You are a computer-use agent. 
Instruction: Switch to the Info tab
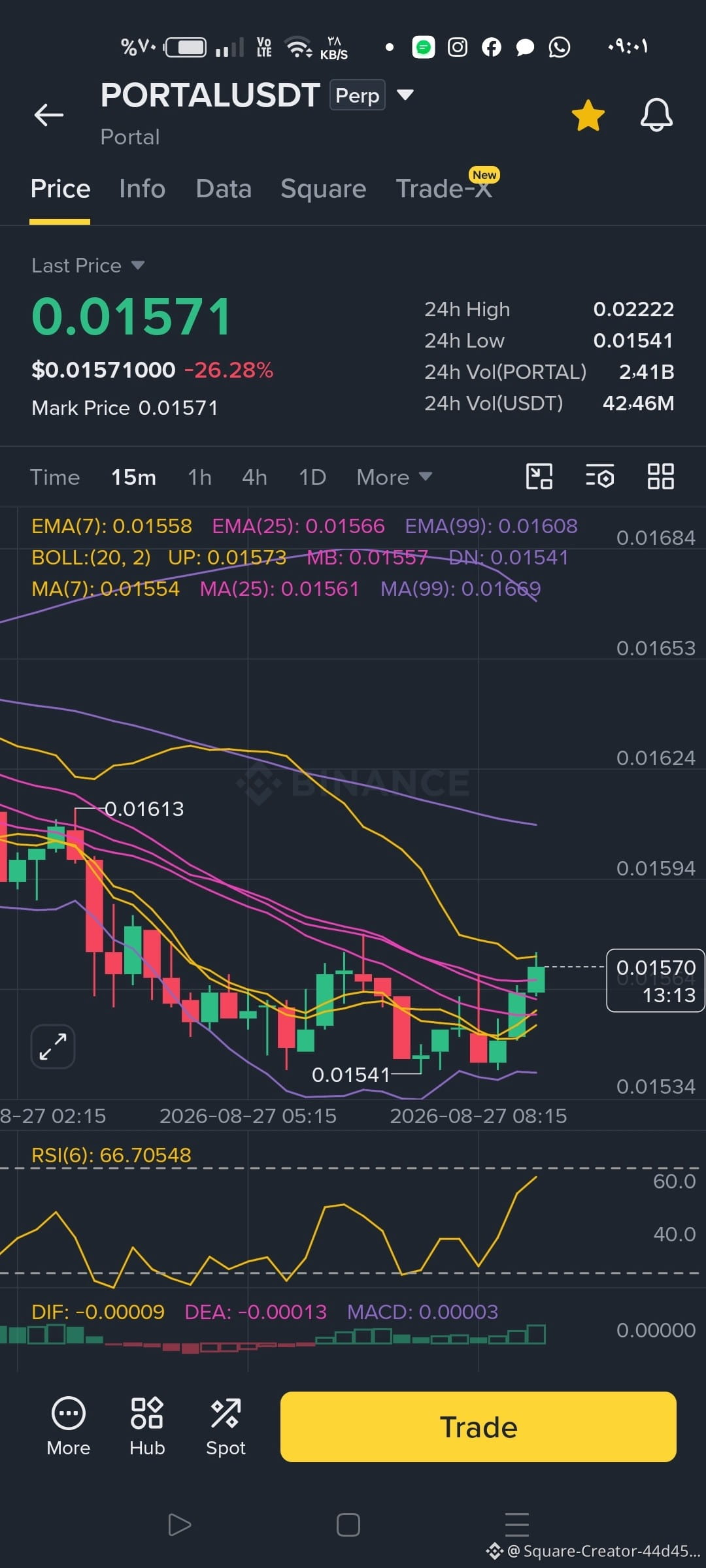(x=142, y=189)
